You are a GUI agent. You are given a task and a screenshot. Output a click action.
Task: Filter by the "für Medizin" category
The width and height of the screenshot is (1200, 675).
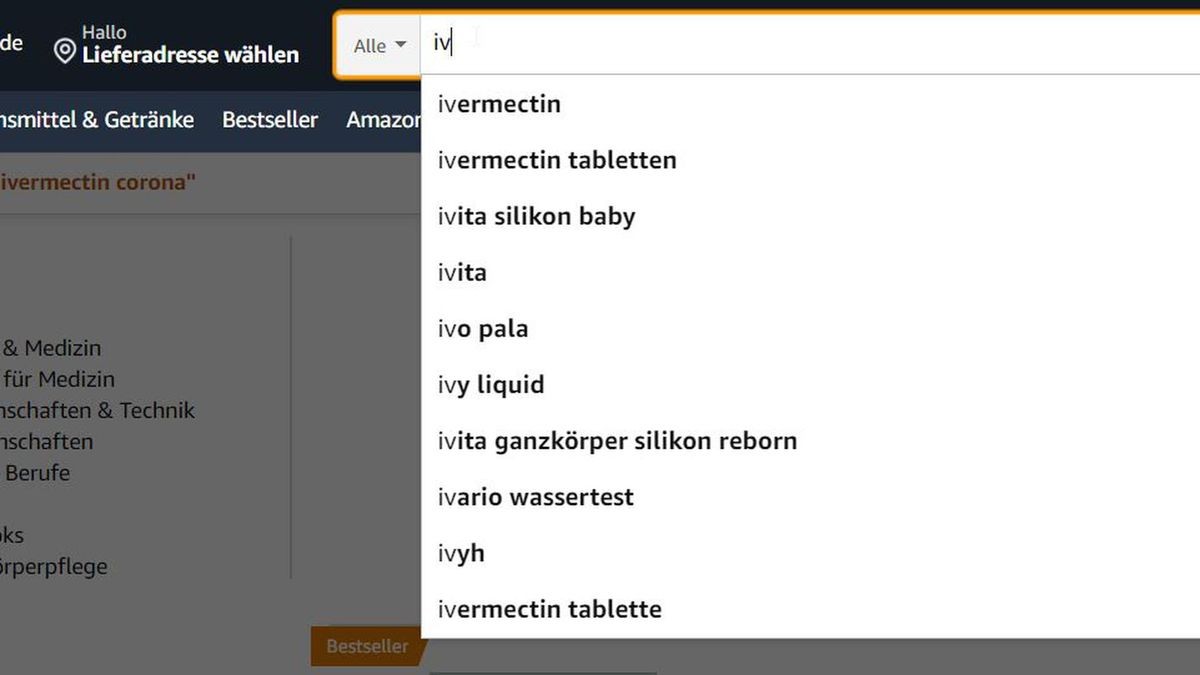coord(60,379)
